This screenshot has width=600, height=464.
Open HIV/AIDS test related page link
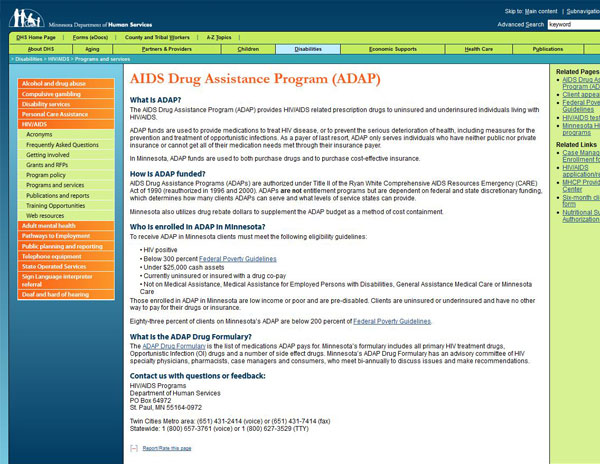point(581,117)
